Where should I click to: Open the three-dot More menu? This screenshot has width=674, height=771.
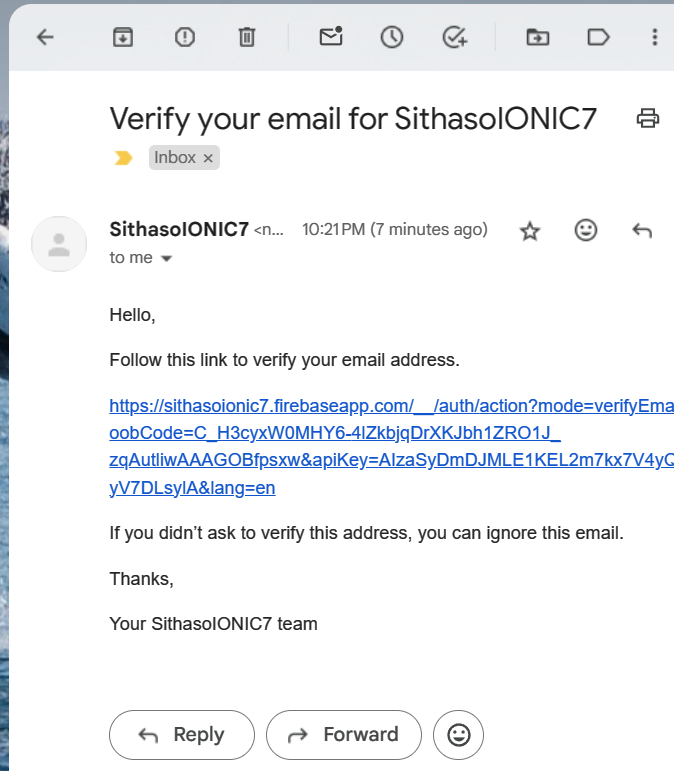click(x=655, y=37)
